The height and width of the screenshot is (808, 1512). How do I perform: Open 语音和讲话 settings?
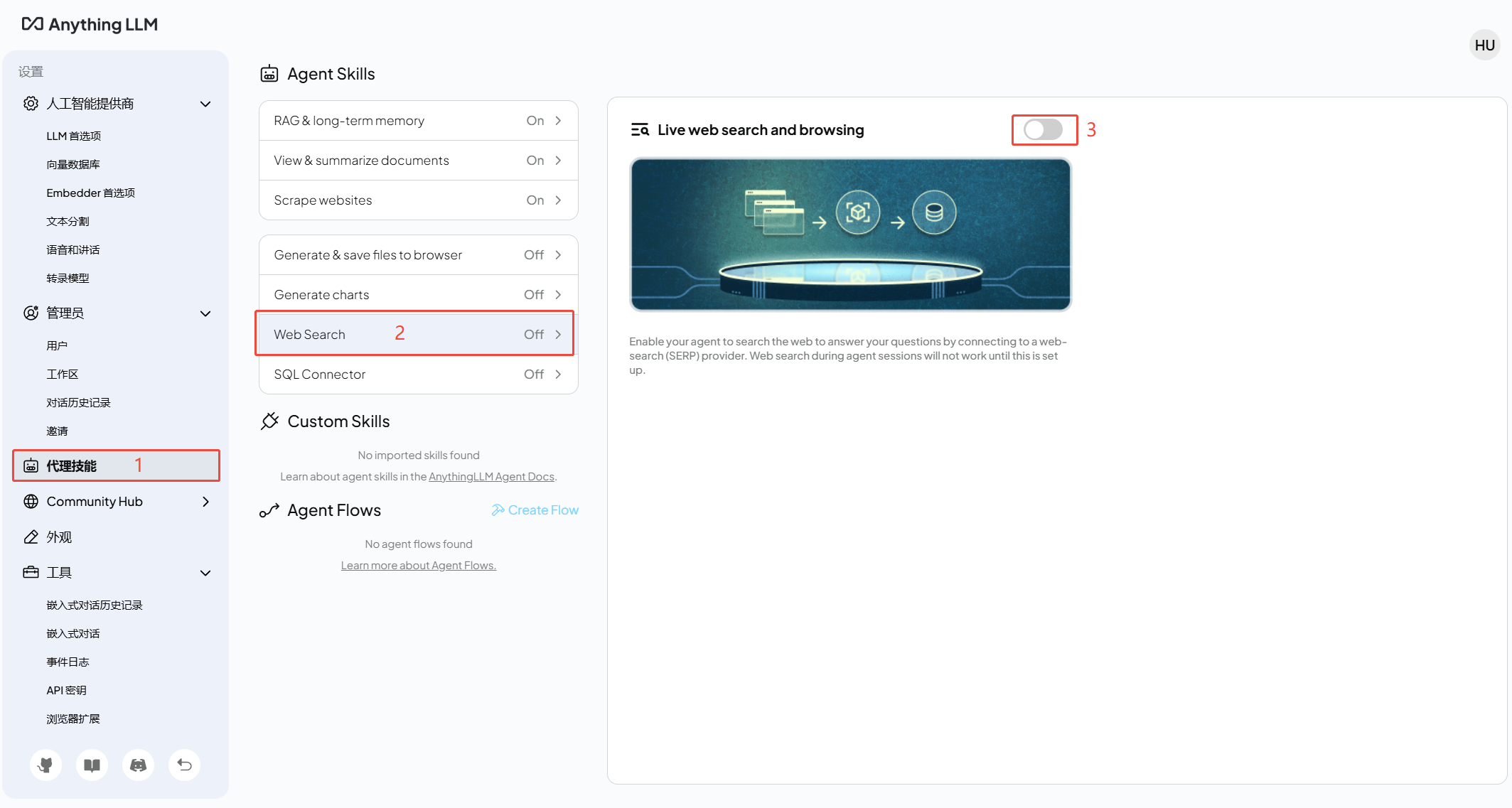(x=73, y=249)
